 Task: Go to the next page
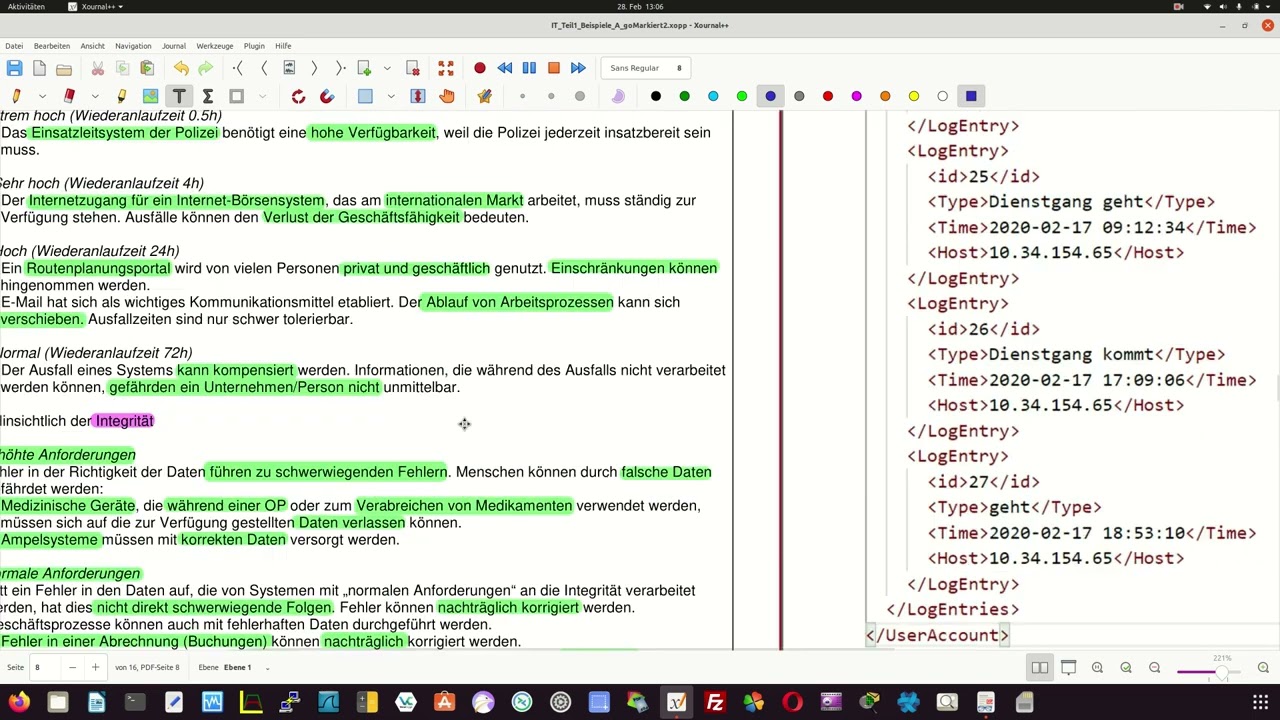[314, 68]
